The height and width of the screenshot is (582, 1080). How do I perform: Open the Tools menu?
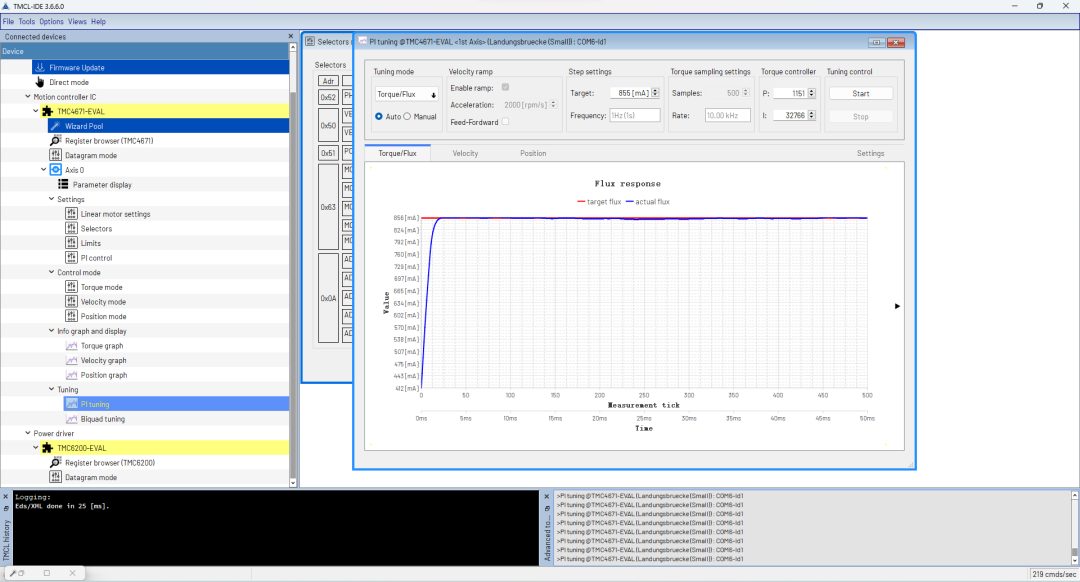click(x=26, y=21)
